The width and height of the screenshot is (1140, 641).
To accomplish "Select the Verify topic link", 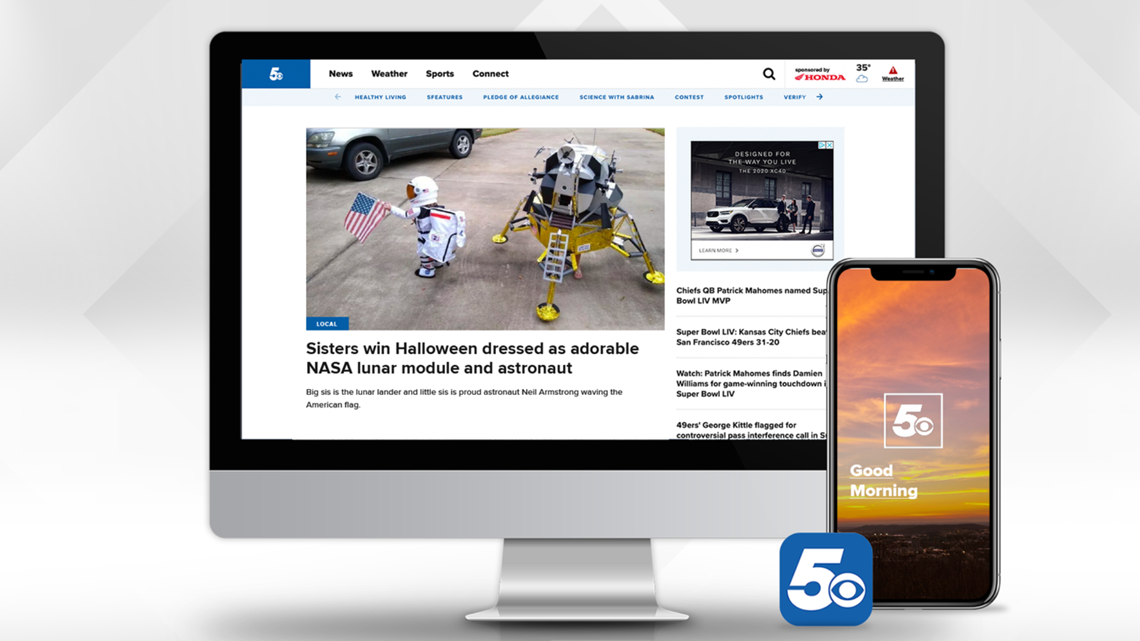I will [796, 97].
